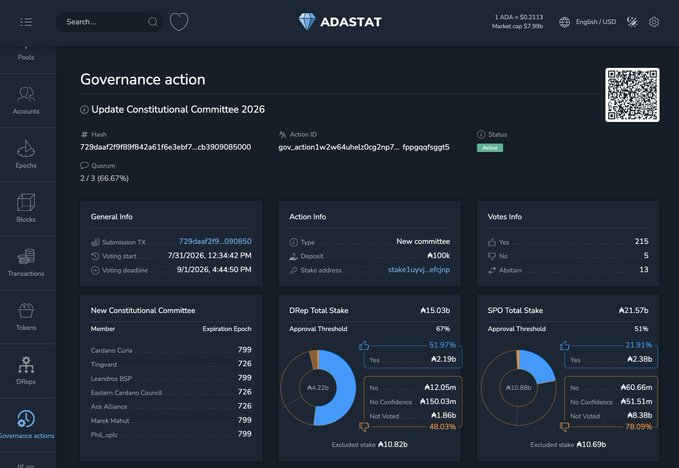This screenshot has width=679, height=468.
Task: Click the gov_action1w2w64 Action ID value
Action: pos(364,147)
